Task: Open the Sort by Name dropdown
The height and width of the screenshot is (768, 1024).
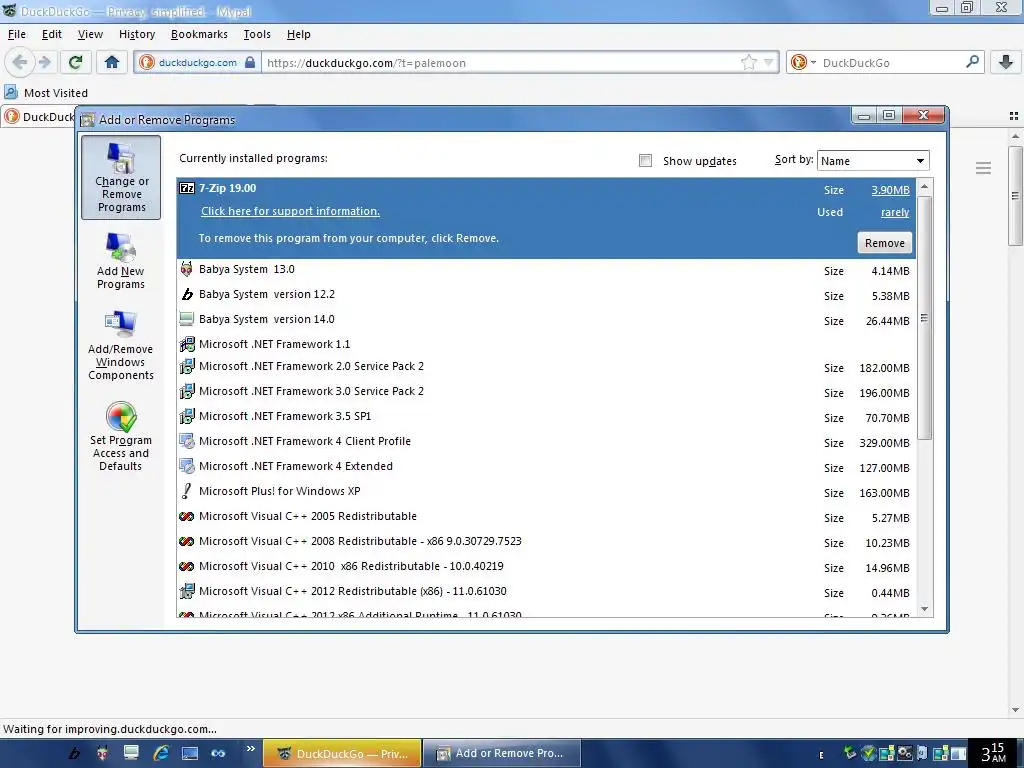Action: [872, 161]
